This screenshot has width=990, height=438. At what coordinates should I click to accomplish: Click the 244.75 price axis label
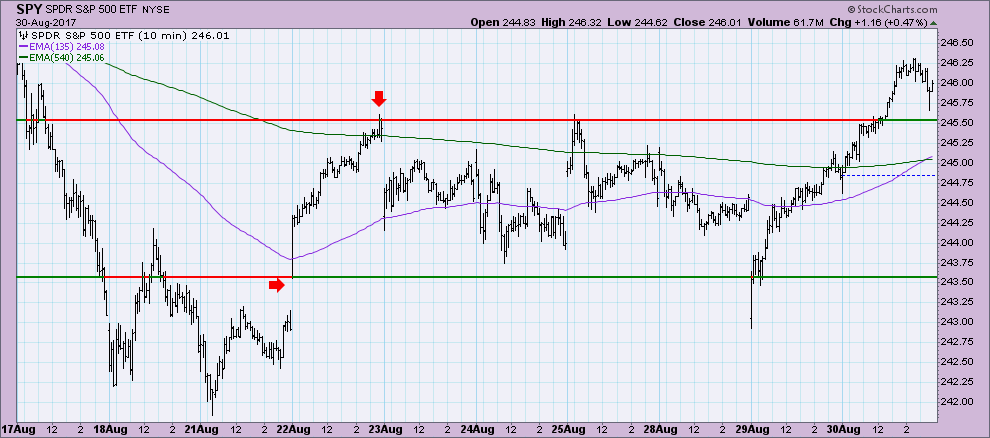pyautogui.click(x=955, y=182)
